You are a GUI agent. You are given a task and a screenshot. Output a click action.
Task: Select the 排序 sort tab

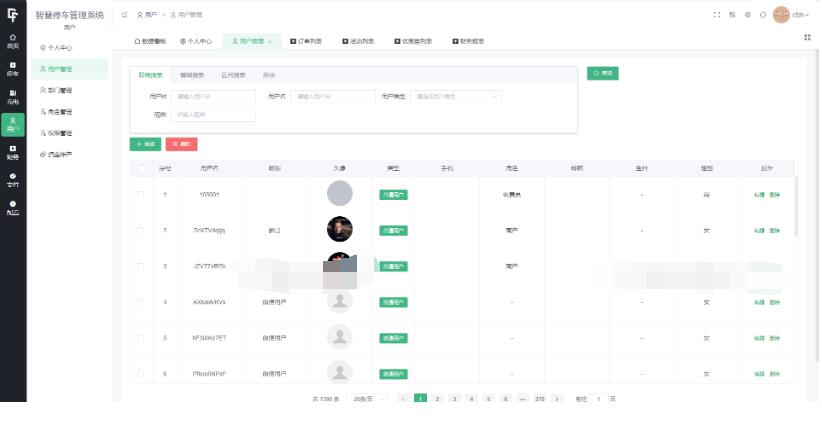point(269,75)
